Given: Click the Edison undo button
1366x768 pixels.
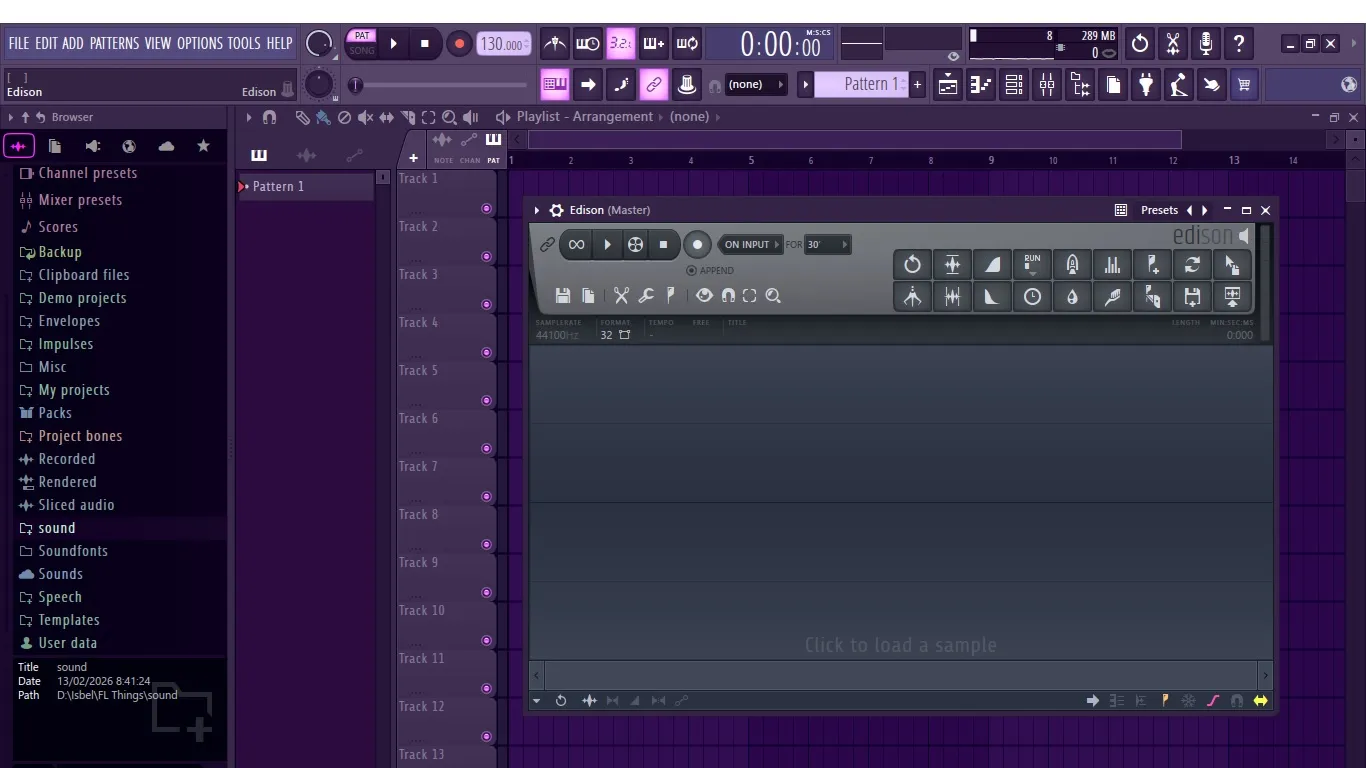Looking at the screenshot, I should pos(912,264).
